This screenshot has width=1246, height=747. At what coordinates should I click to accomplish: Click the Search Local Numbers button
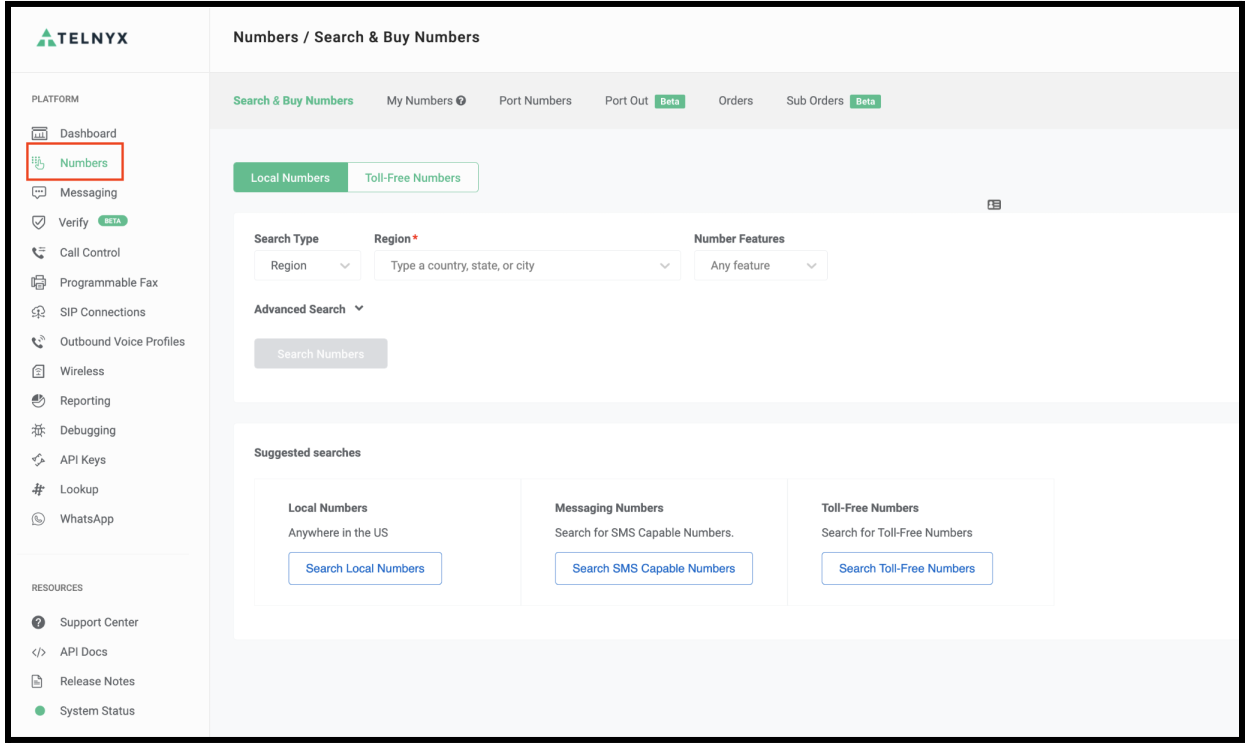pyautogui.click(x=365, y=568)
